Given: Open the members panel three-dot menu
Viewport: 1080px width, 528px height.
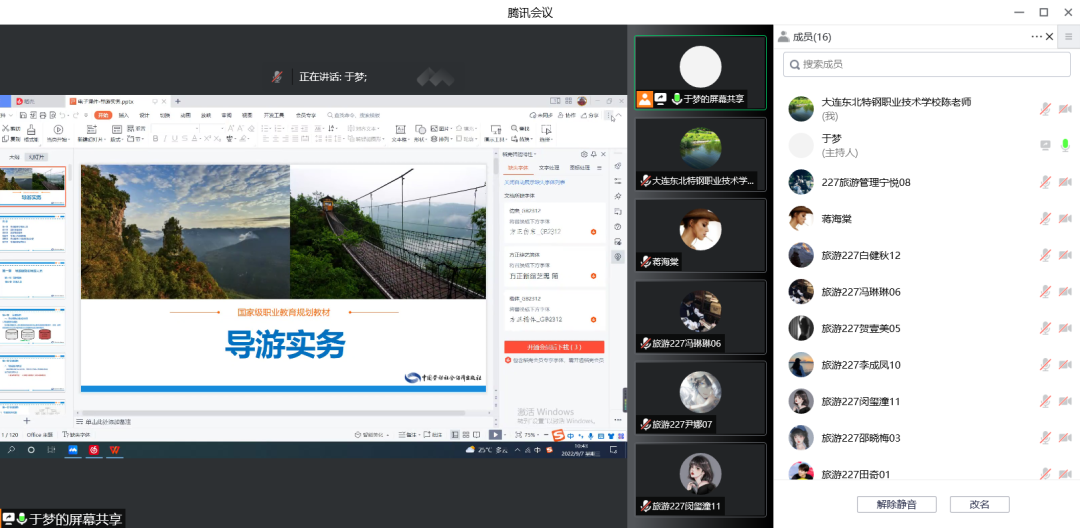Looking at the screenshot, I should [x=1036, y=37].
